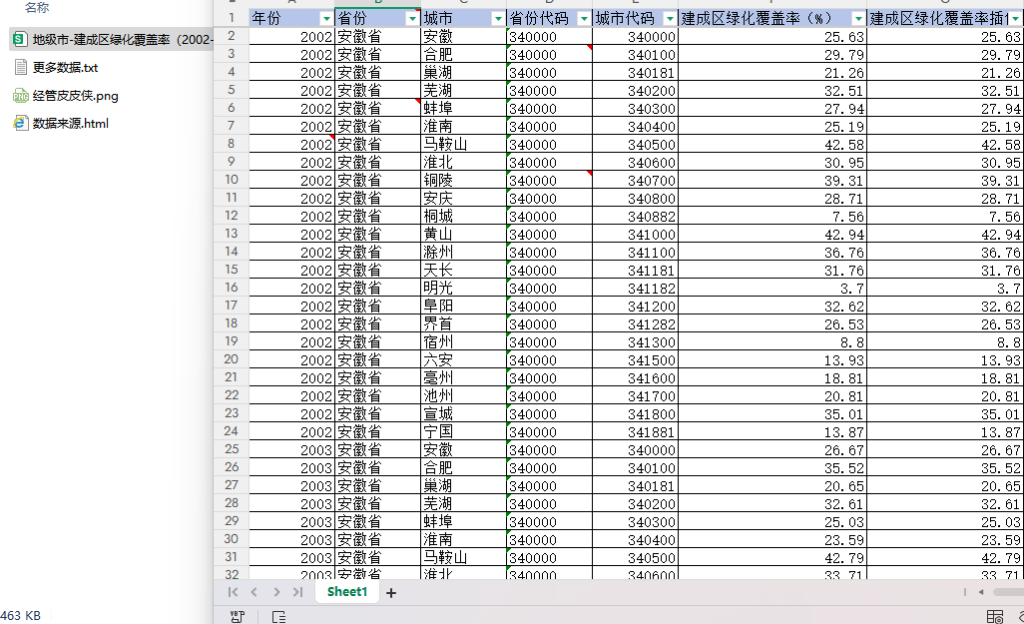Select city cell 铜陵

(x=463, y=180)
